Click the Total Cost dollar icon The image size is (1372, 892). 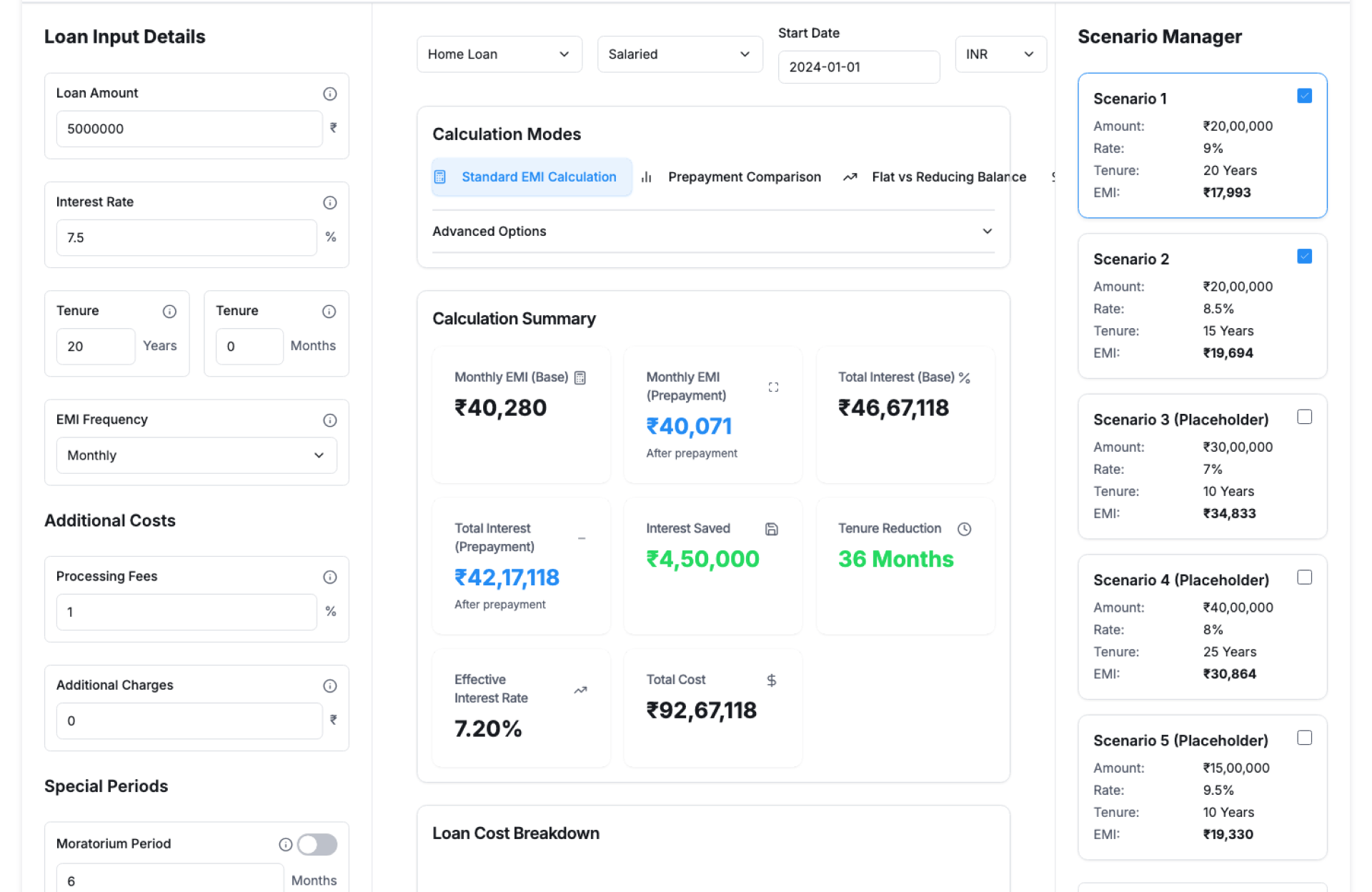coord(772,680)
